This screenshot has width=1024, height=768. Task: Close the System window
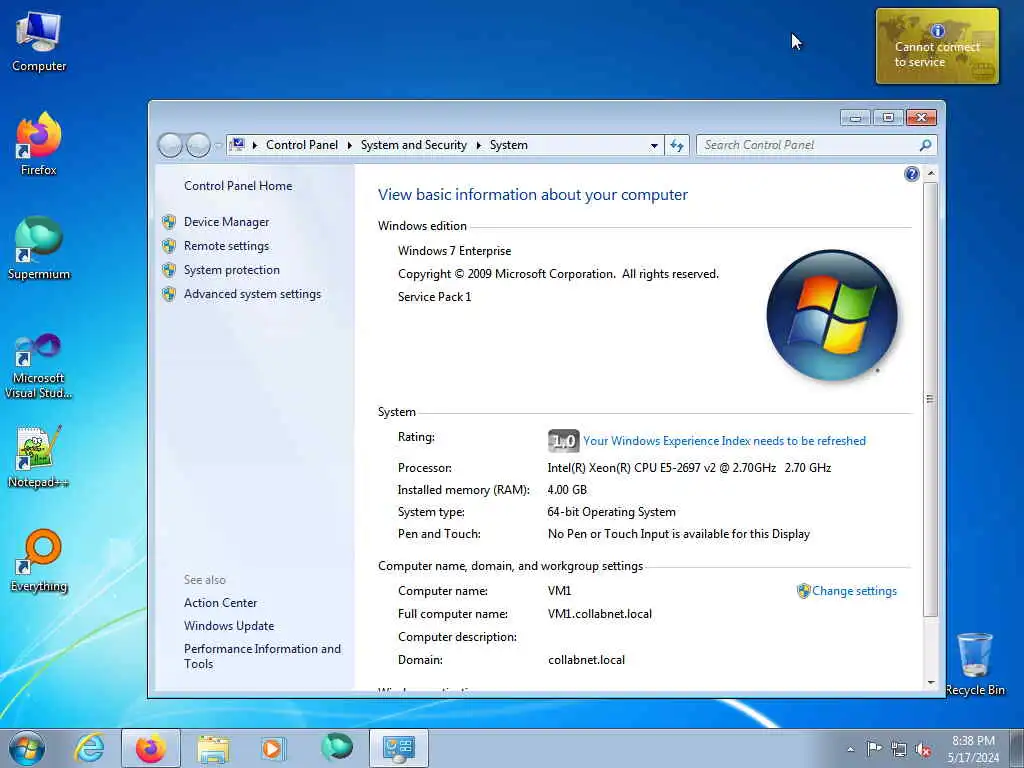[x=921, y=118]
